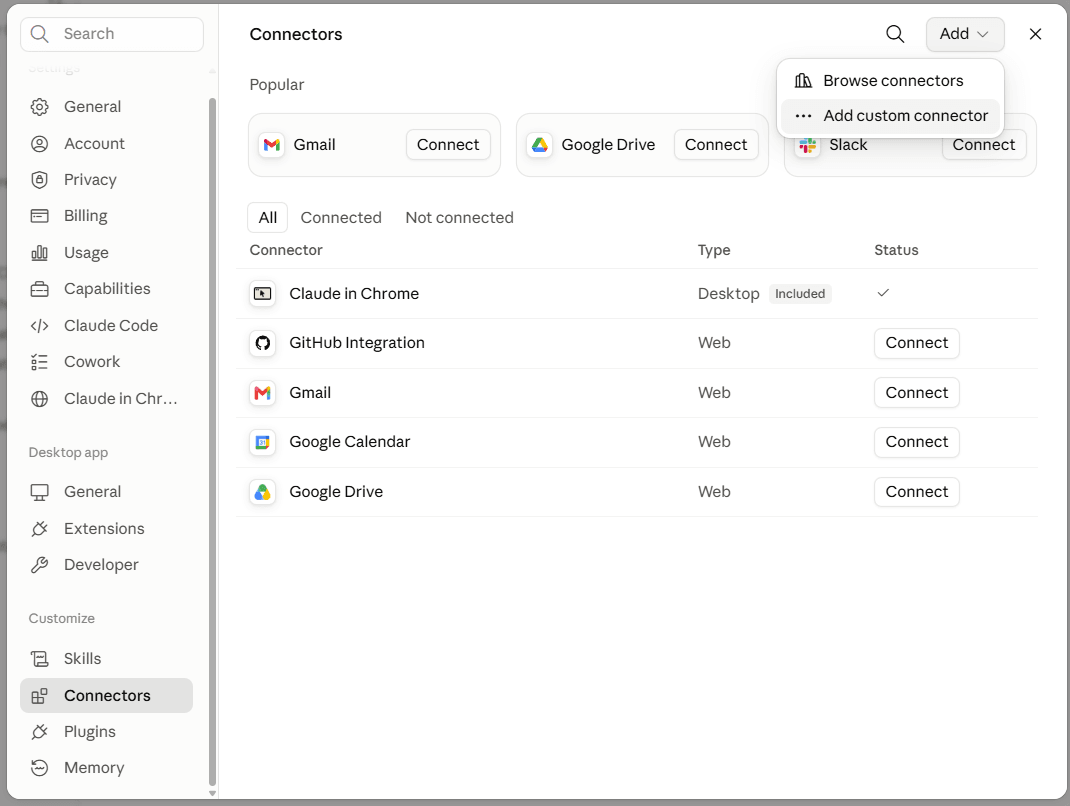Viewport: 1070px width, 806px height.
Task: Choose Browse connectors from the menu
Action: pyautogui.click(x=890, y=81)
